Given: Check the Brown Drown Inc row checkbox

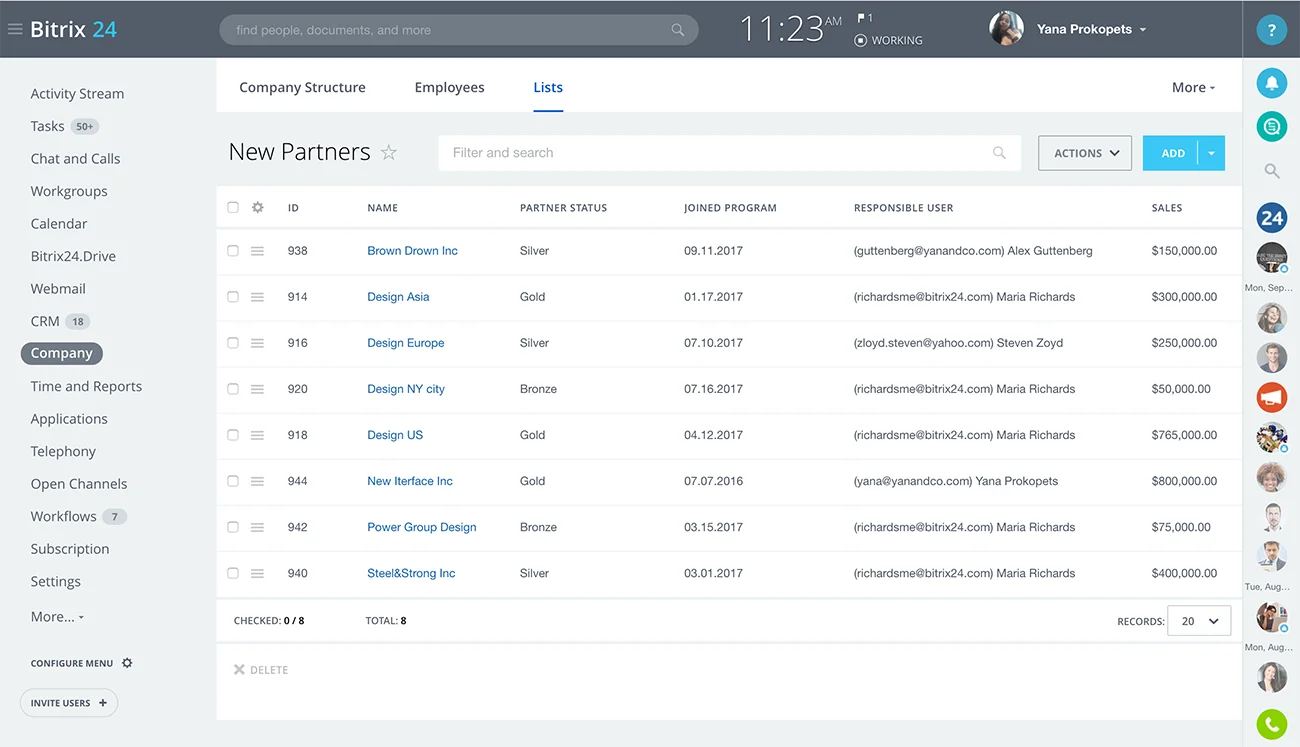Looking at the screenshot, I should [233, 251].
